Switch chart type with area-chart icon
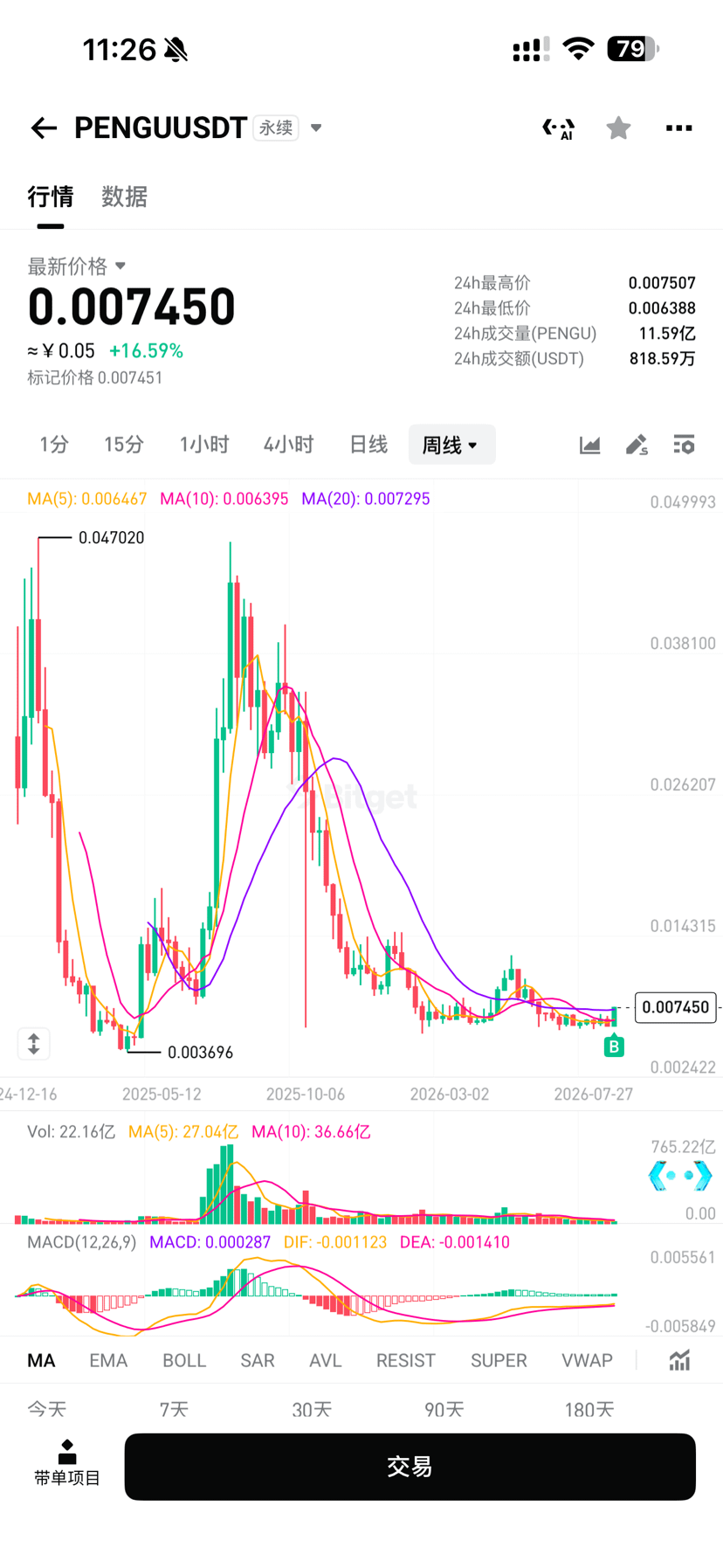The image size is (723, 1568). (590, 445)
